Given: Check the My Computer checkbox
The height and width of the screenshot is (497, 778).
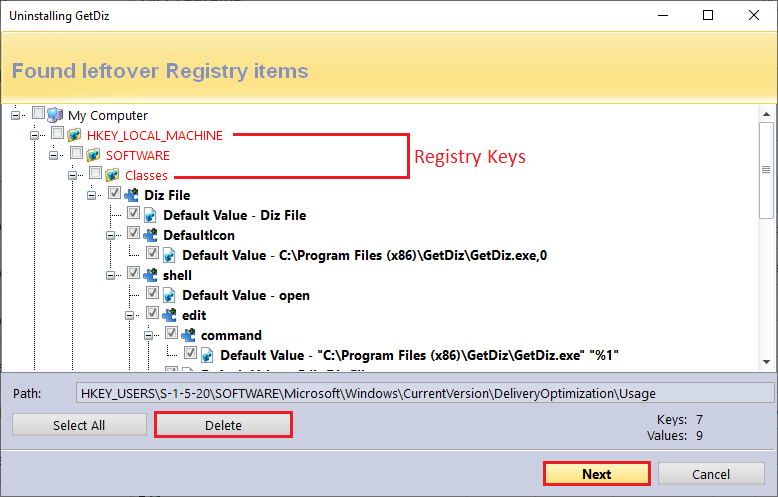Looking at the screenshot, I should 38,113.
